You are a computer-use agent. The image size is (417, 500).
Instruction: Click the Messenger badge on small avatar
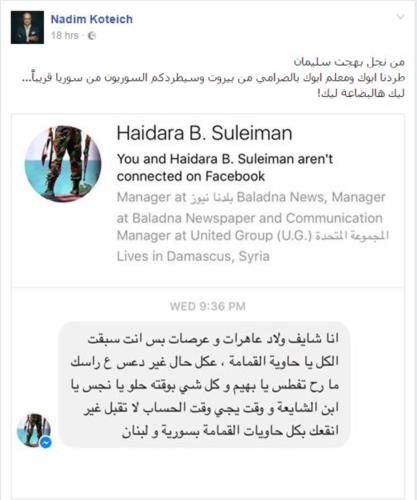point(46,442)
